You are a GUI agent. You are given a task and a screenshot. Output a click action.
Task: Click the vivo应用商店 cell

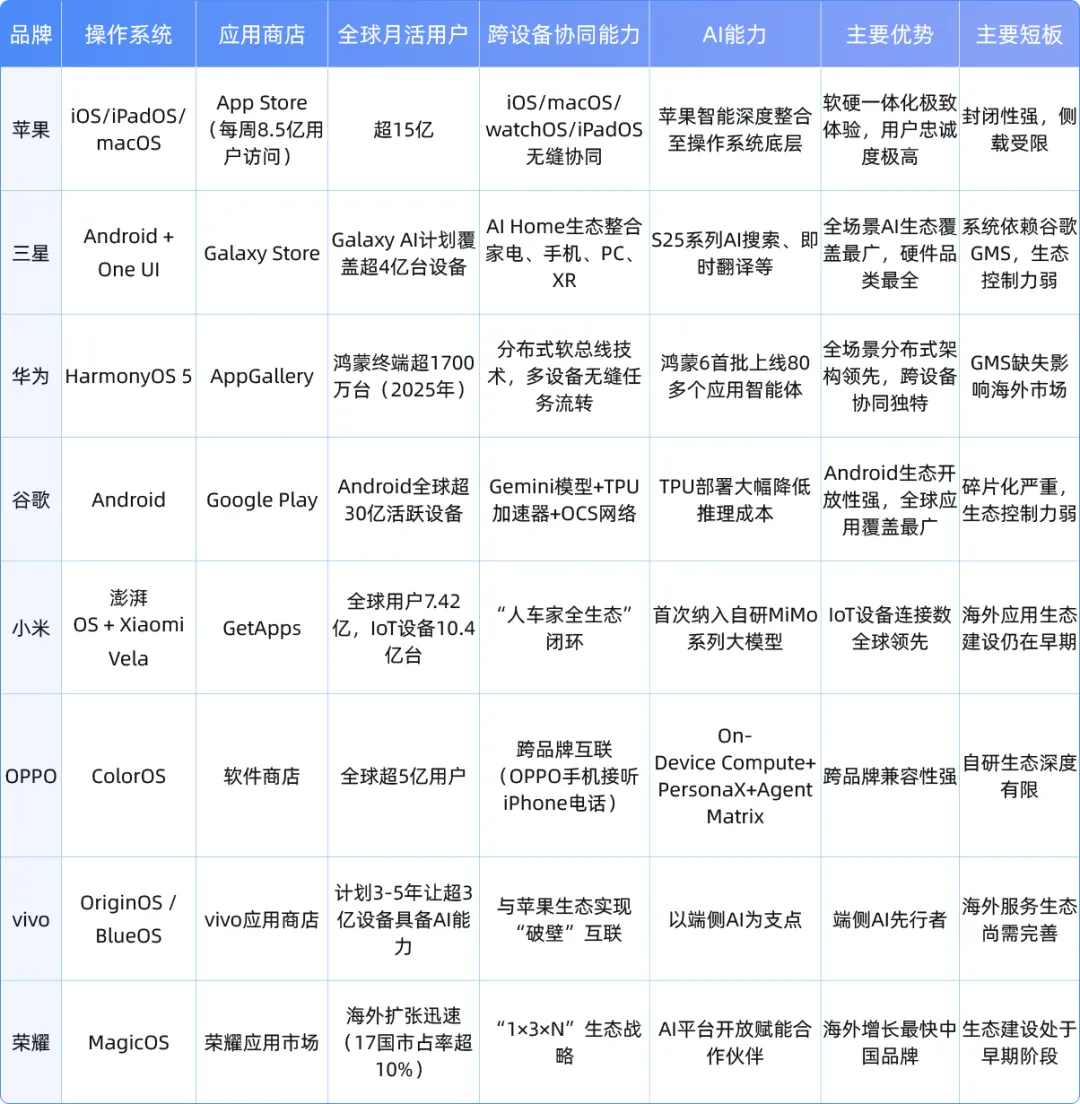261,919
